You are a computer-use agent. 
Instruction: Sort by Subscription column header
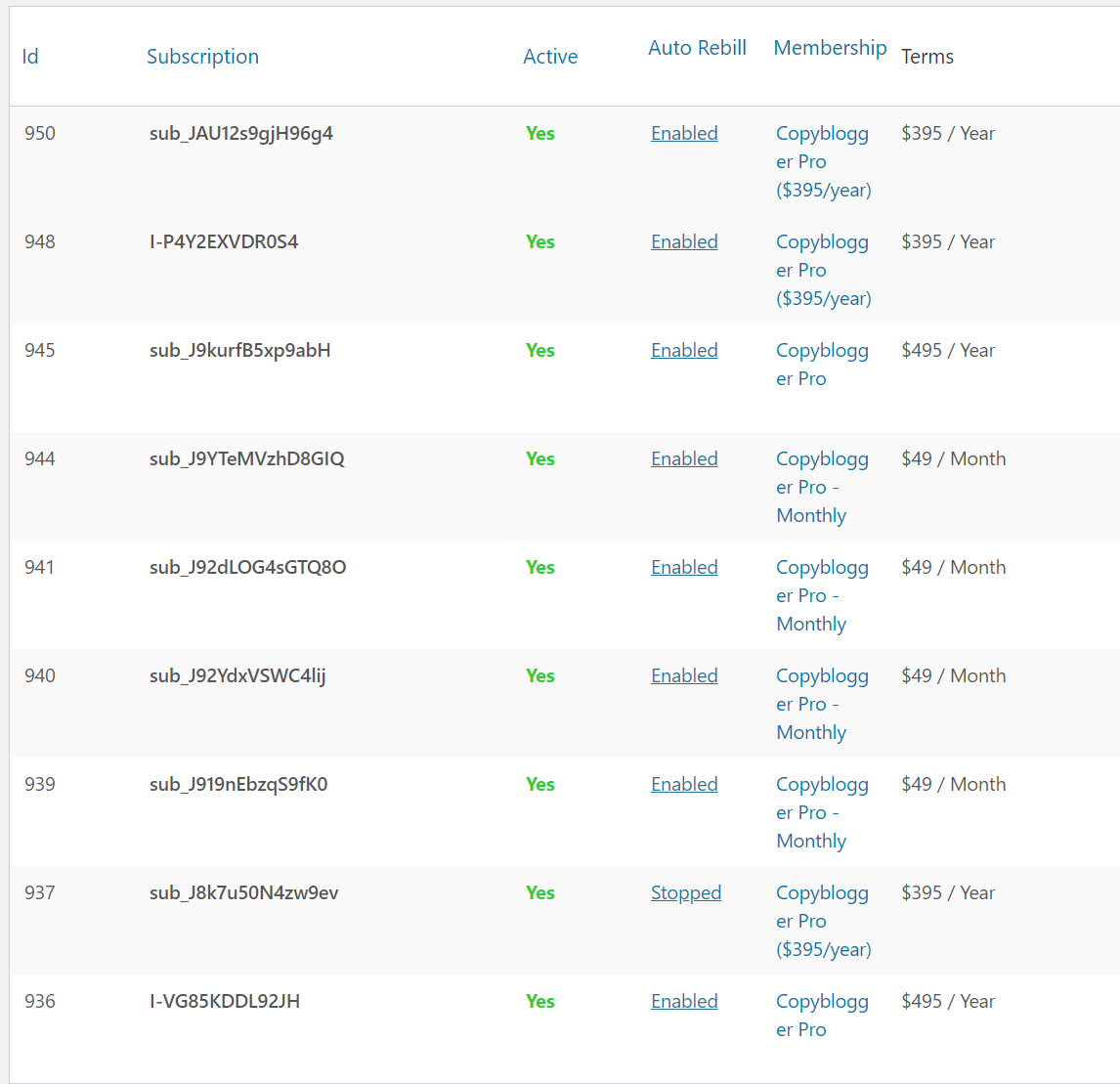(203, 57)
